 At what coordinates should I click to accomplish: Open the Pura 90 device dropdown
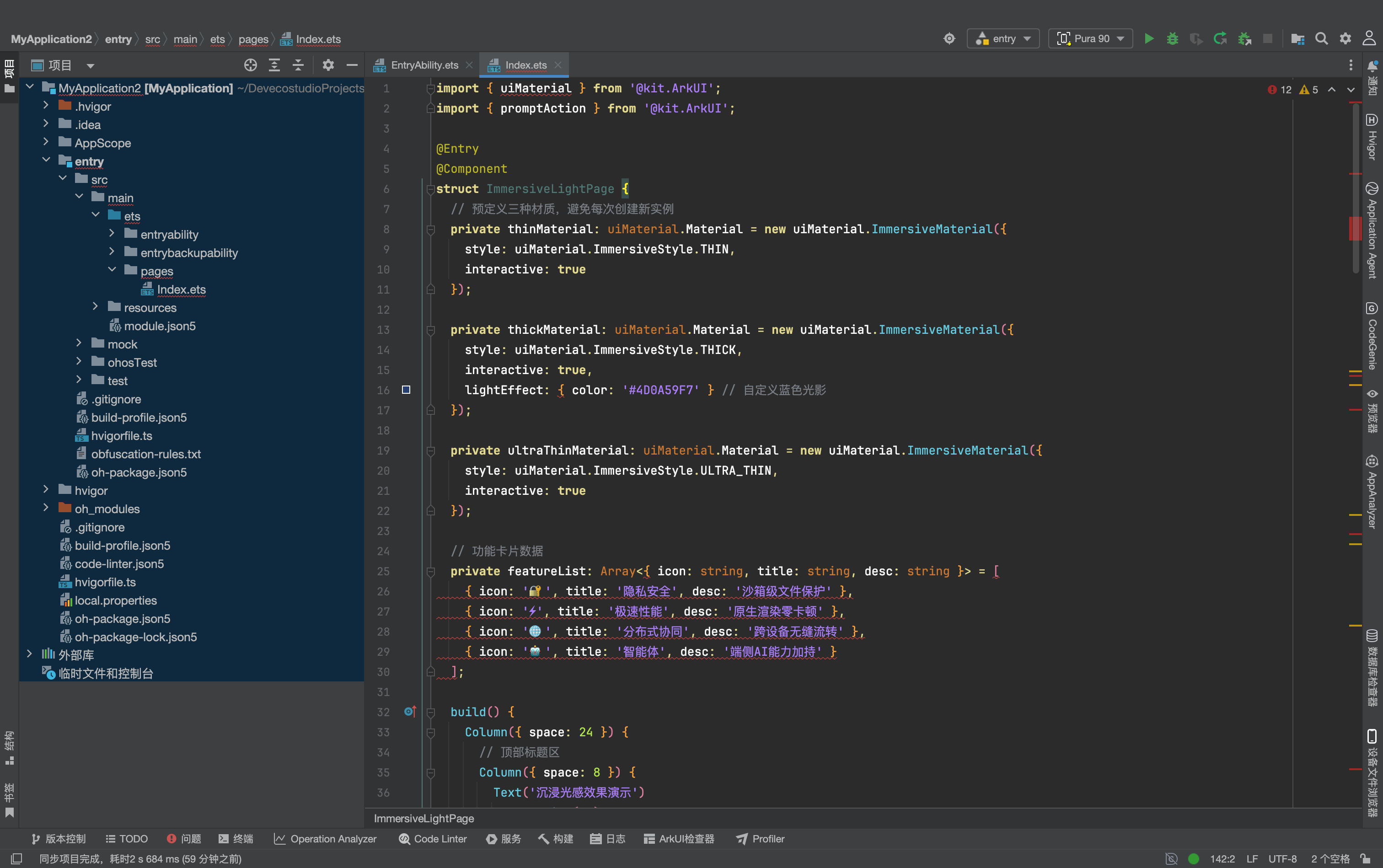[1090, 38]
